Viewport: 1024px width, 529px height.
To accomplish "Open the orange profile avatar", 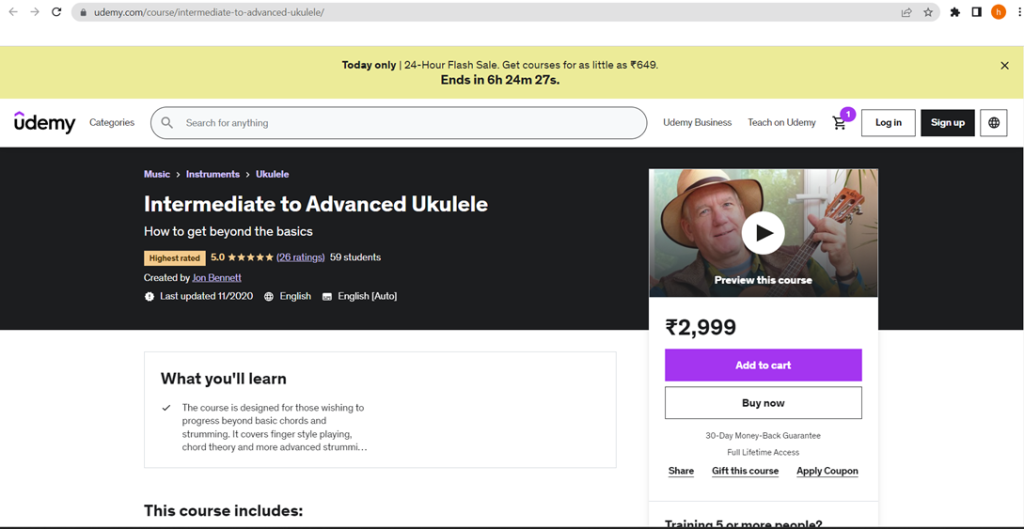I will pos(999,12).
